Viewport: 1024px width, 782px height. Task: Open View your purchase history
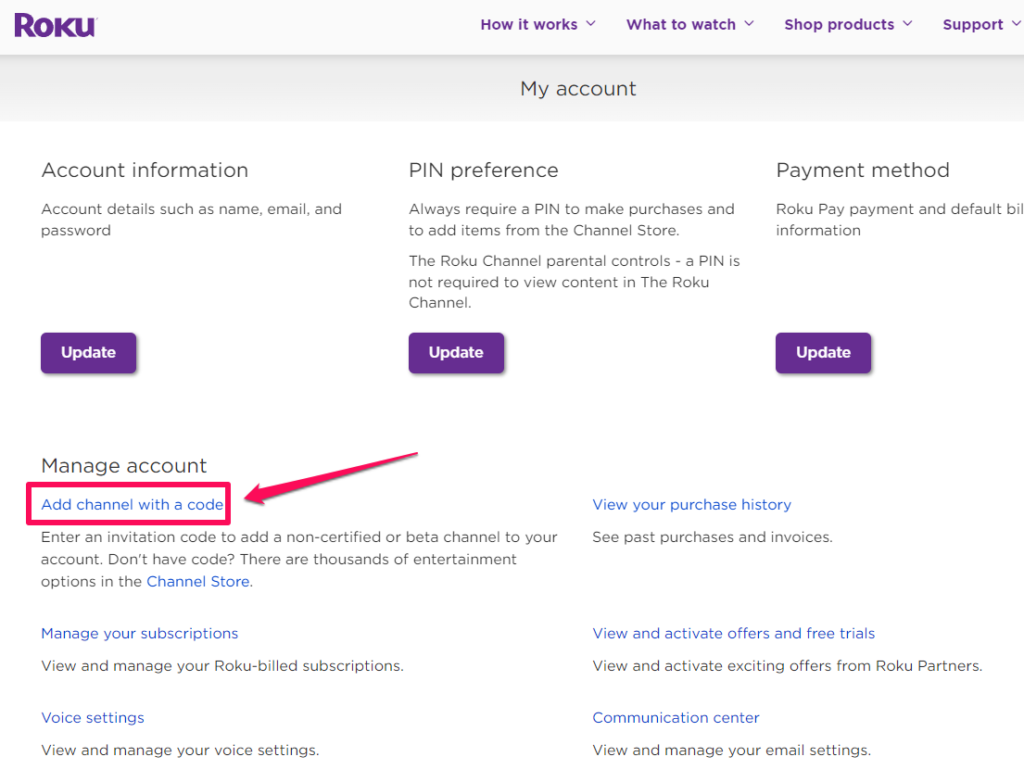coord(692,504)
